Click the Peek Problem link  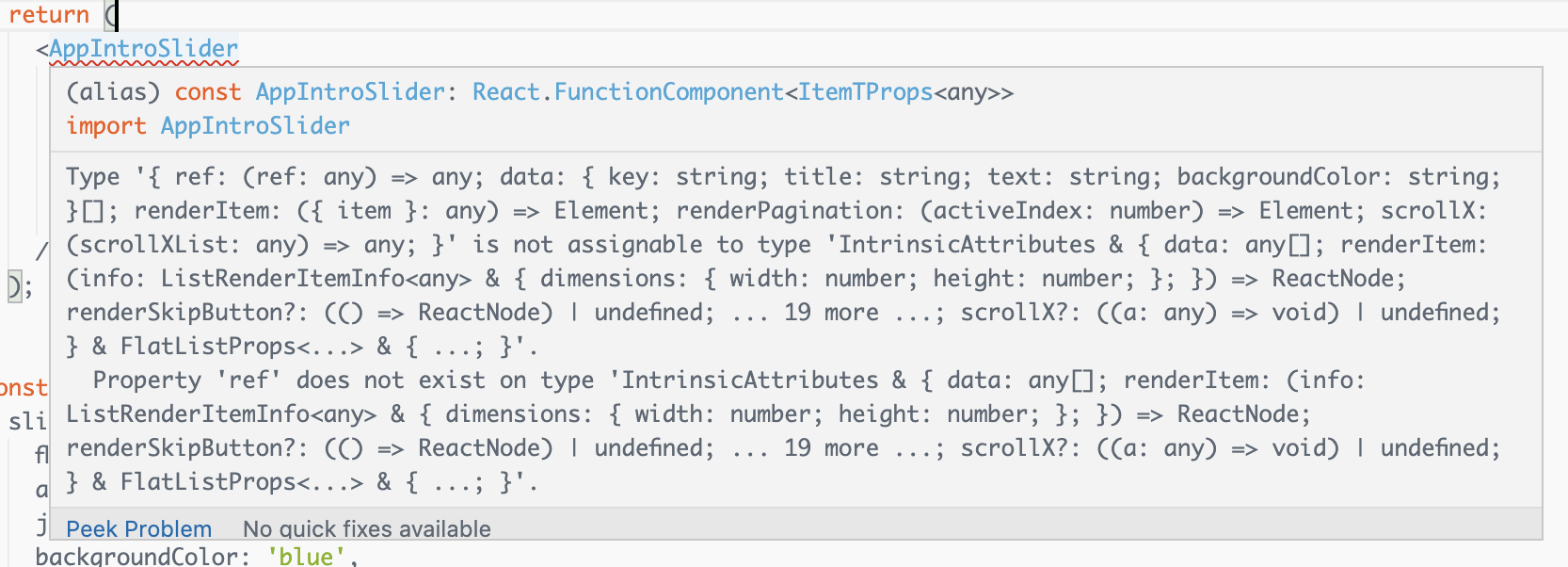point(138,528)
